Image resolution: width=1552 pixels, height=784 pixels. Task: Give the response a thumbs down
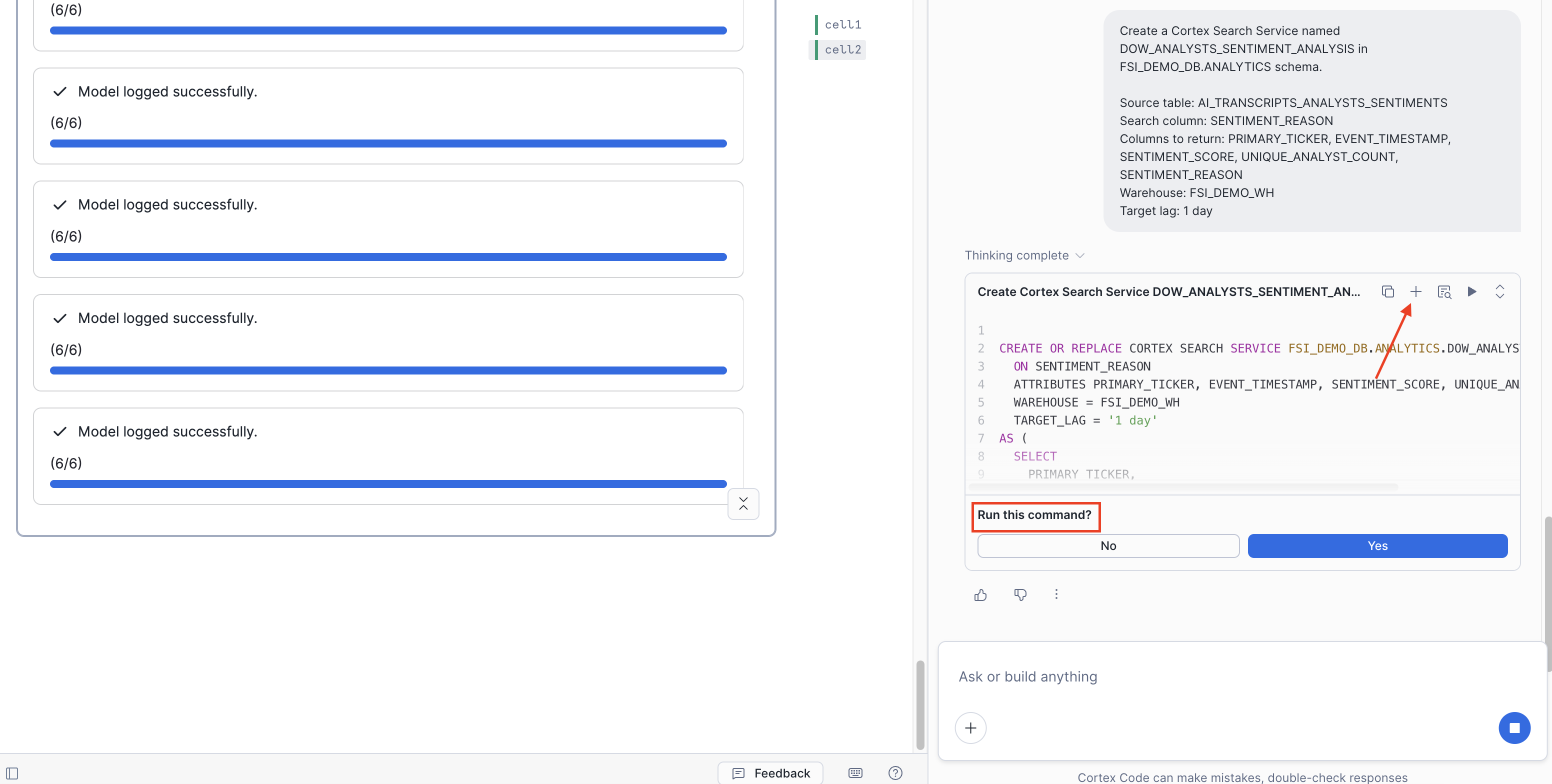click(x=1019, y=595)
